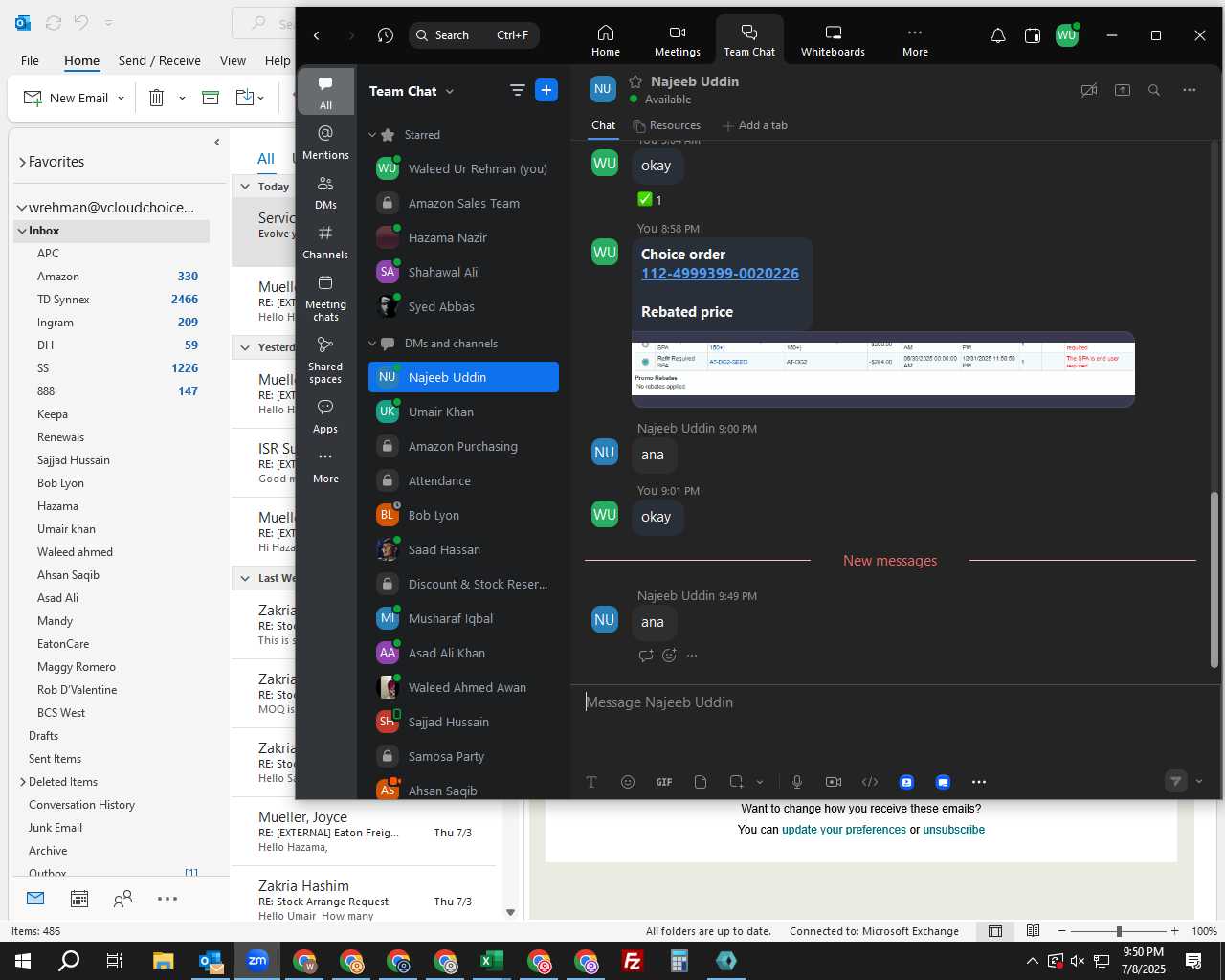Expand the screenshot options dropdown arrow

(760, 782)
